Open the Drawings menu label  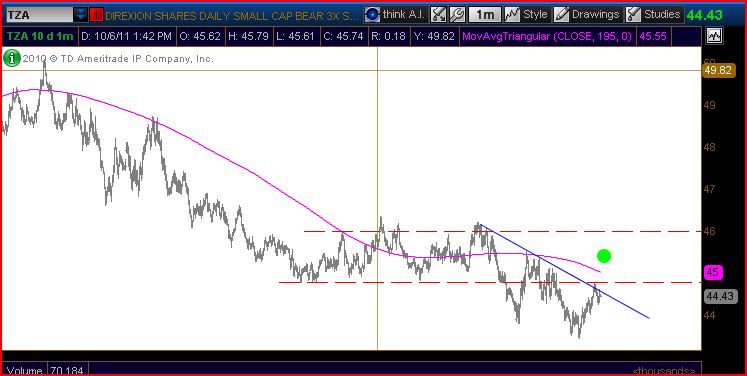click(596, 15)
